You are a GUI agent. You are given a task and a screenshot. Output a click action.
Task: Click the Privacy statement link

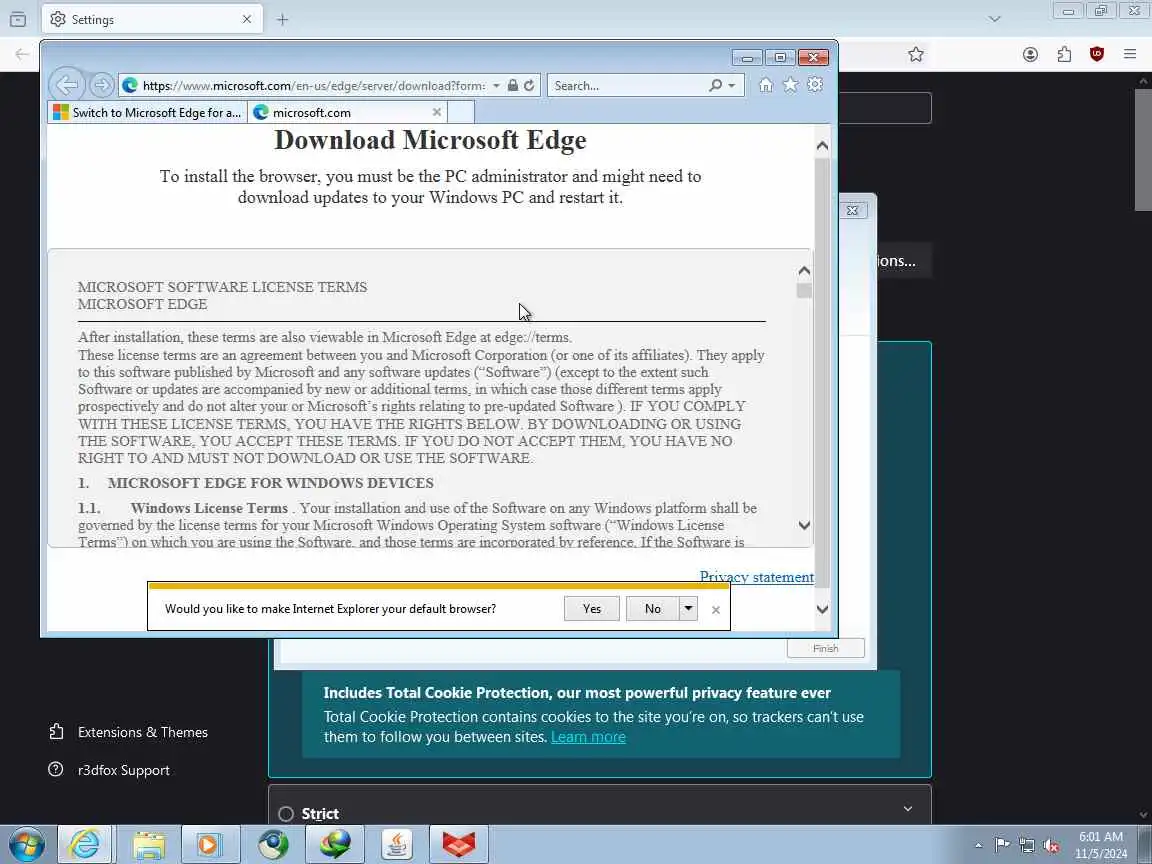click(x=756, y=577)
